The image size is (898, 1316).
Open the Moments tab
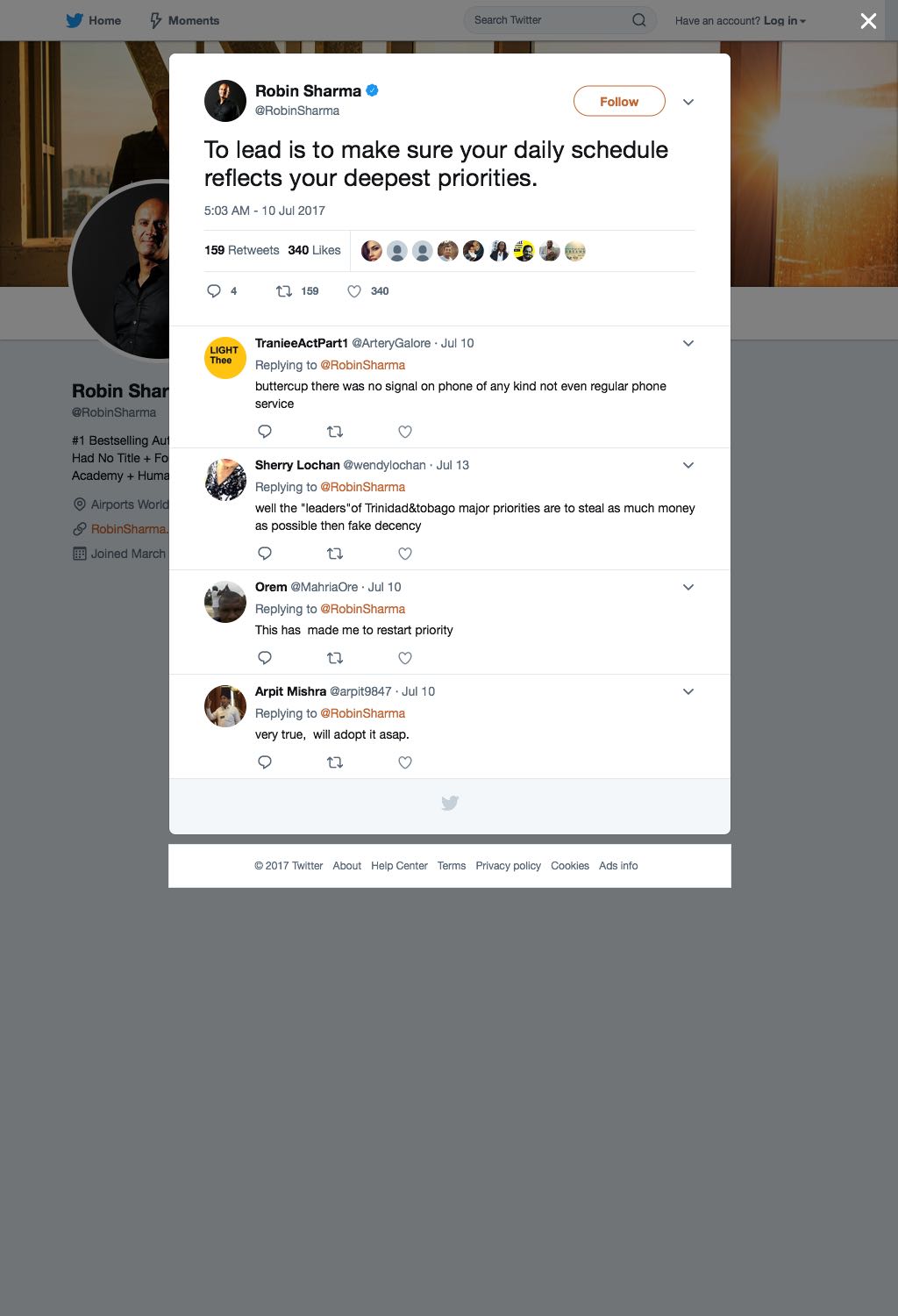184,20
